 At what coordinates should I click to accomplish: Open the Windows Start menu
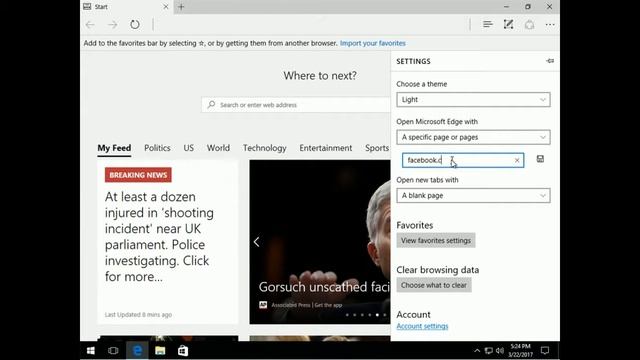91,351
